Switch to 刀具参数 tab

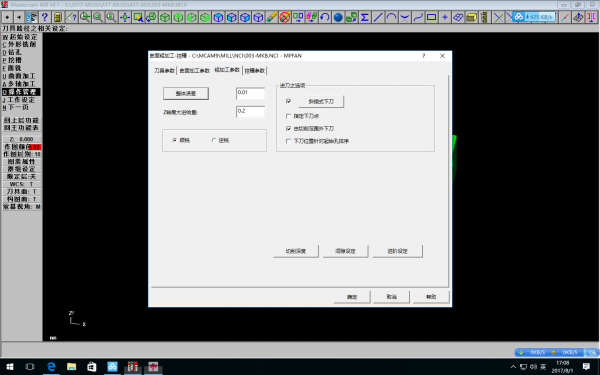(x=165, y=71)
